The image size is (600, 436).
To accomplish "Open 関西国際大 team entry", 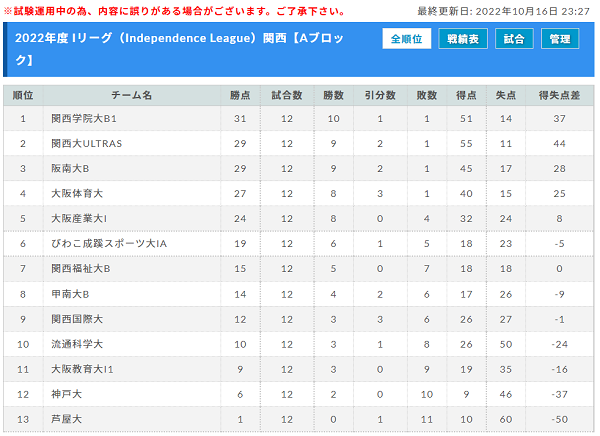I will (77, 319).
